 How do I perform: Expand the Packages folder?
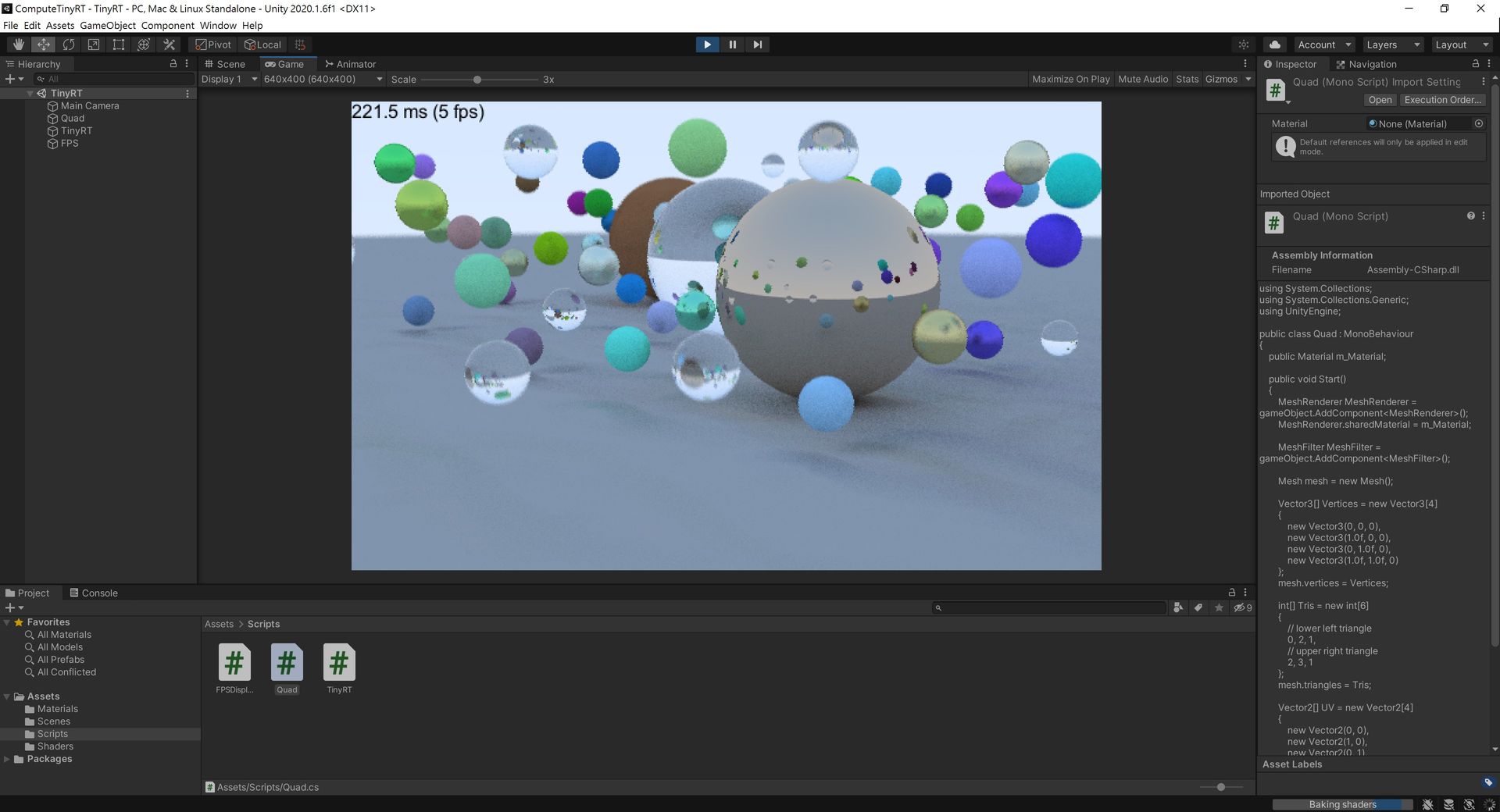pos(7,759)
